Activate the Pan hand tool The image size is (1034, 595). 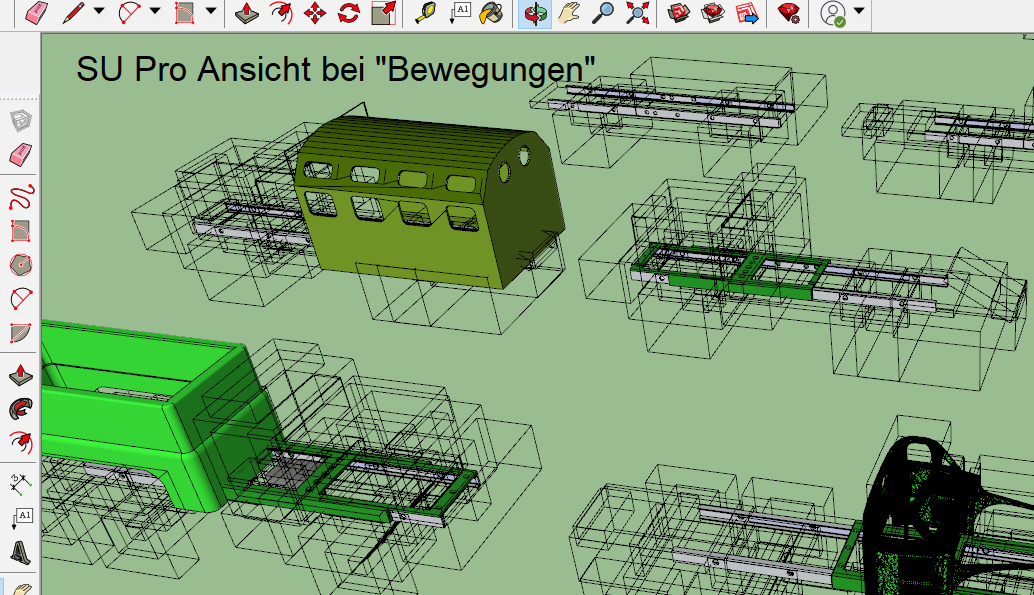coord(569,13)
